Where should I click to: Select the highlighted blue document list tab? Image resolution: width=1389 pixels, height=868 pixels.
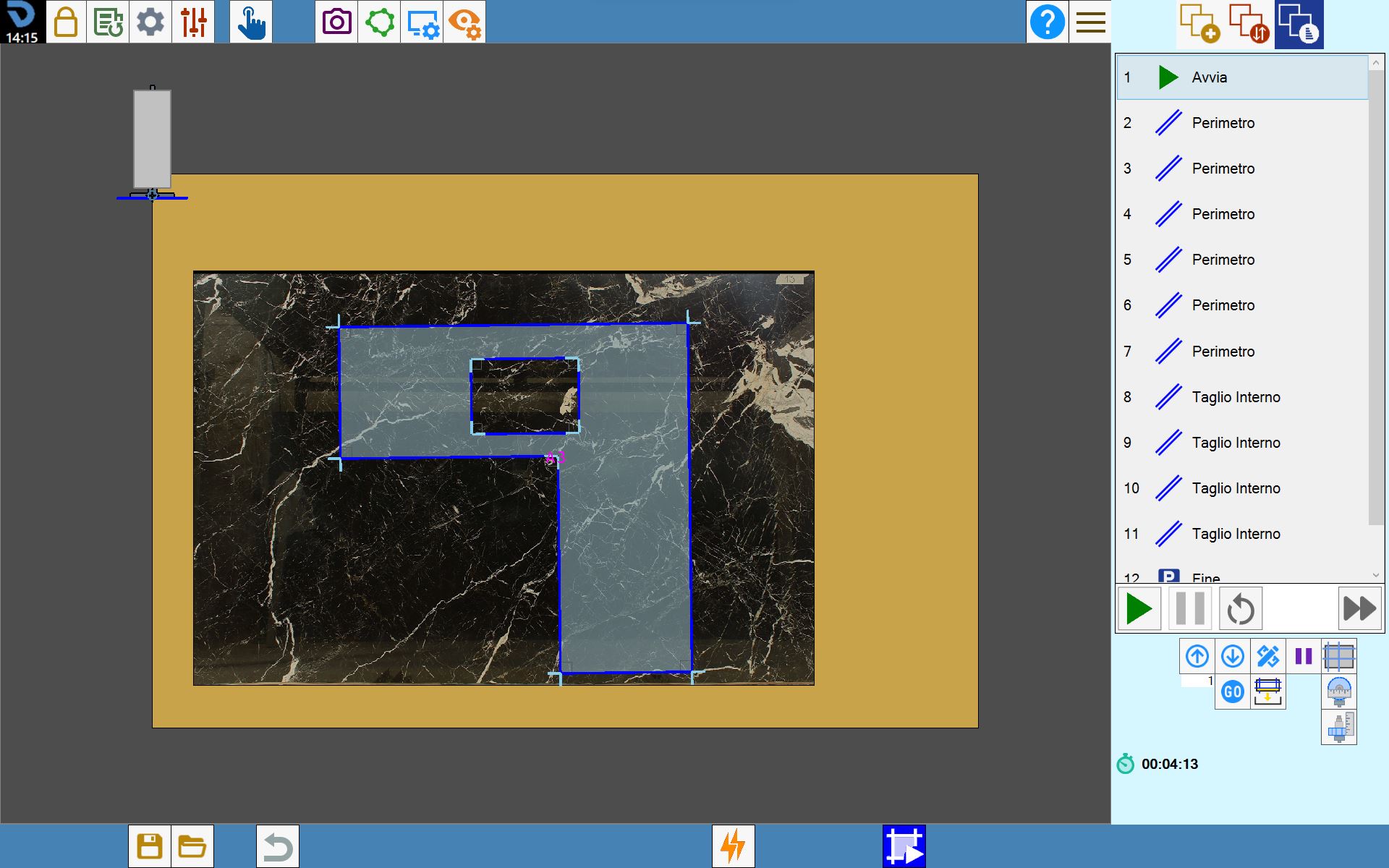click(x=1299, y=24)
